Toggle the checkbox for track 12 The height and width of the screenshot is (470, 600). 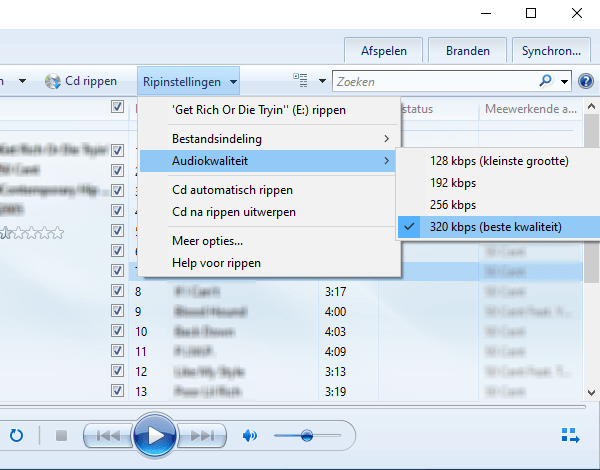[118, 371]
